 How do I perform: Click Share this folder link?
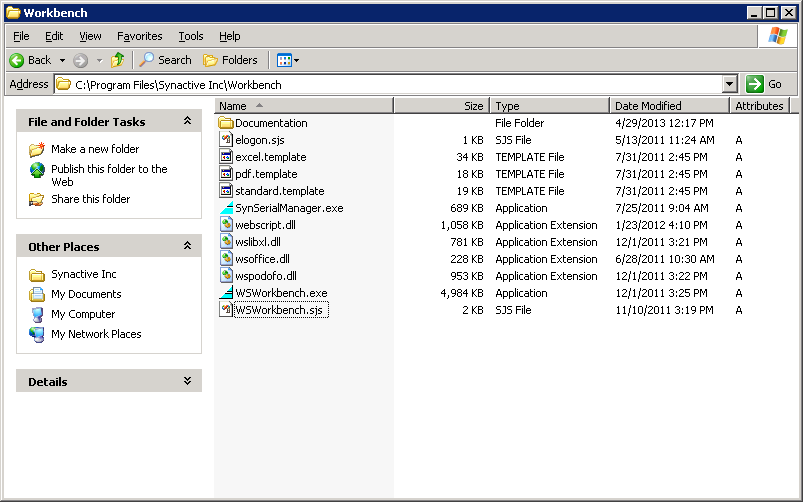pyautogui.click(x=91, y=199)
